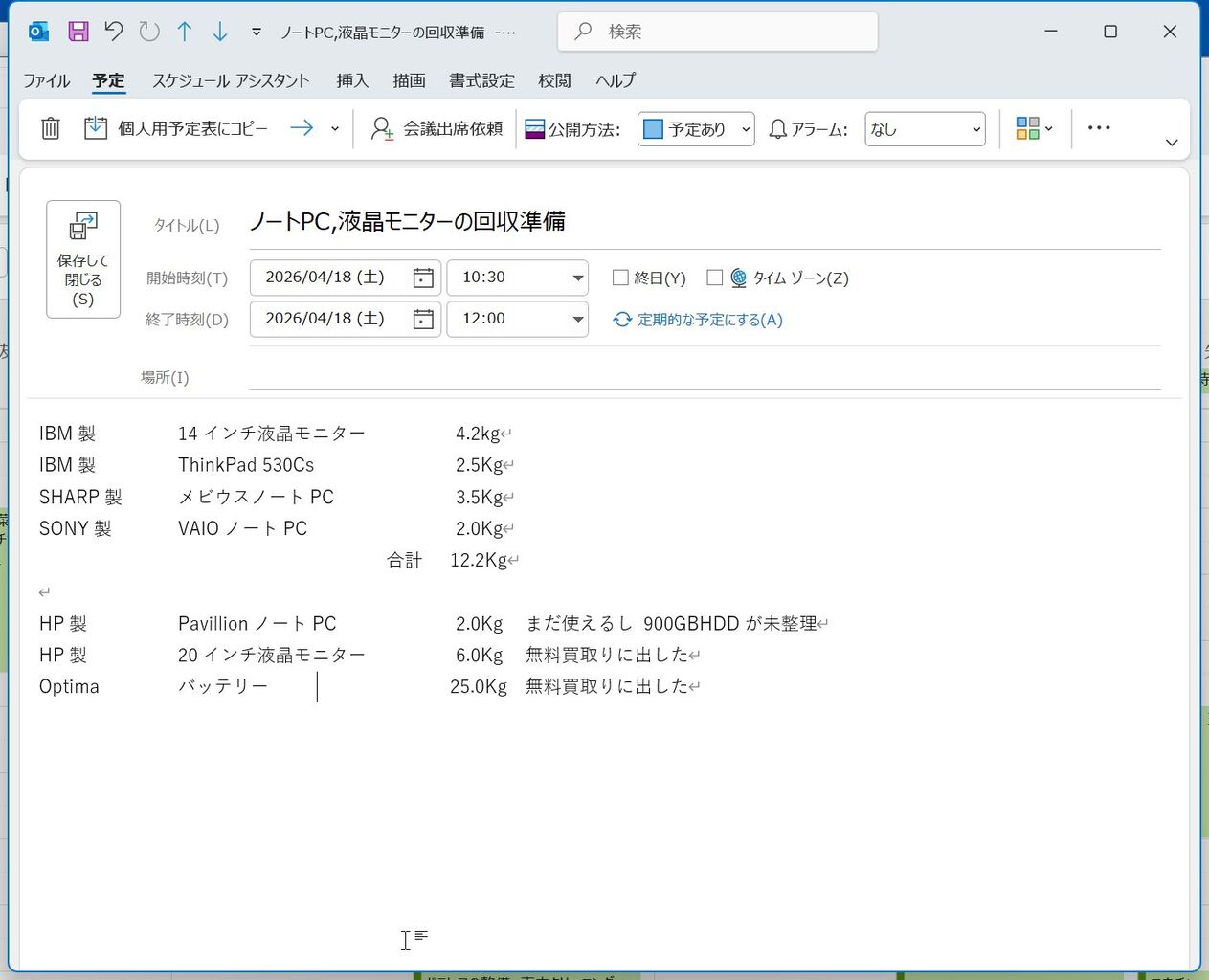Click text バッテリー
1209x980 pixels.
point(223,687)
